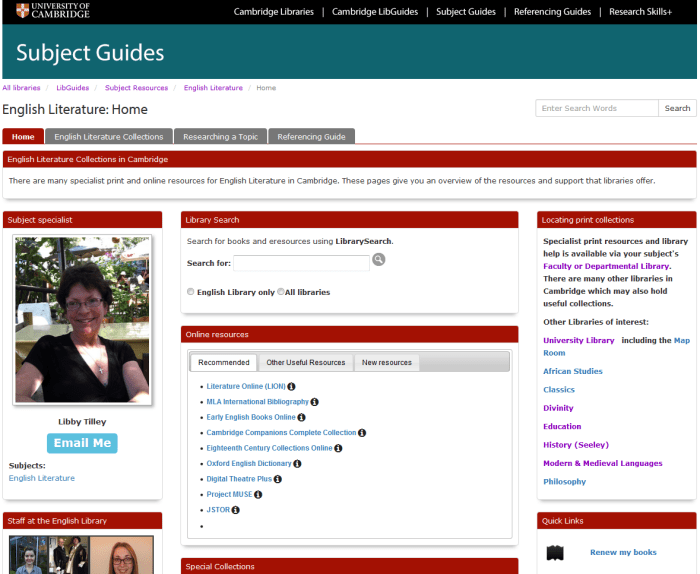Switch to Researching a Topic tab
This screenshot has width=700, height=574.
click(x=221, y=136)
